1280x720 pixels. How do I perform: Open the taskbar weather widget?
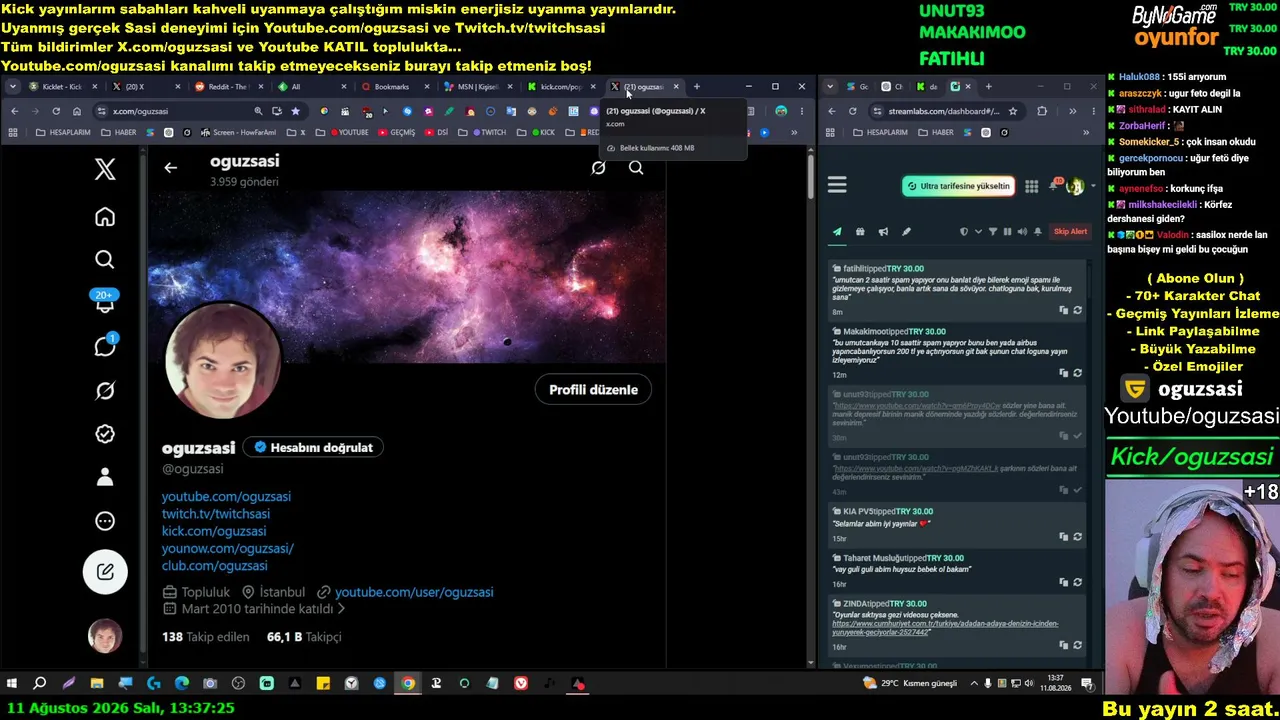pyautogui.click(x=910, y=684)
